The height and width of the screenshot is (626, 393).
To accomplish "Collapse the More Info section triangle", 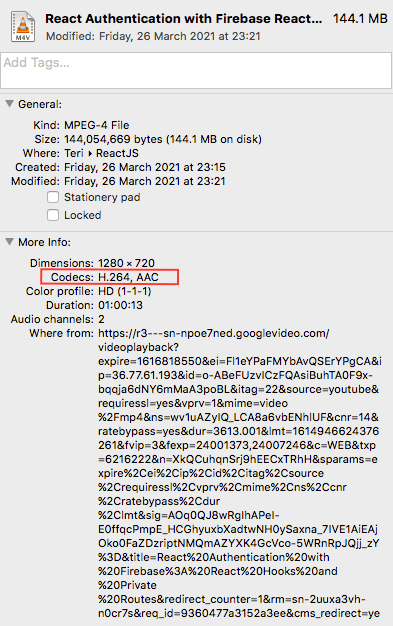I will click(9, 242).
